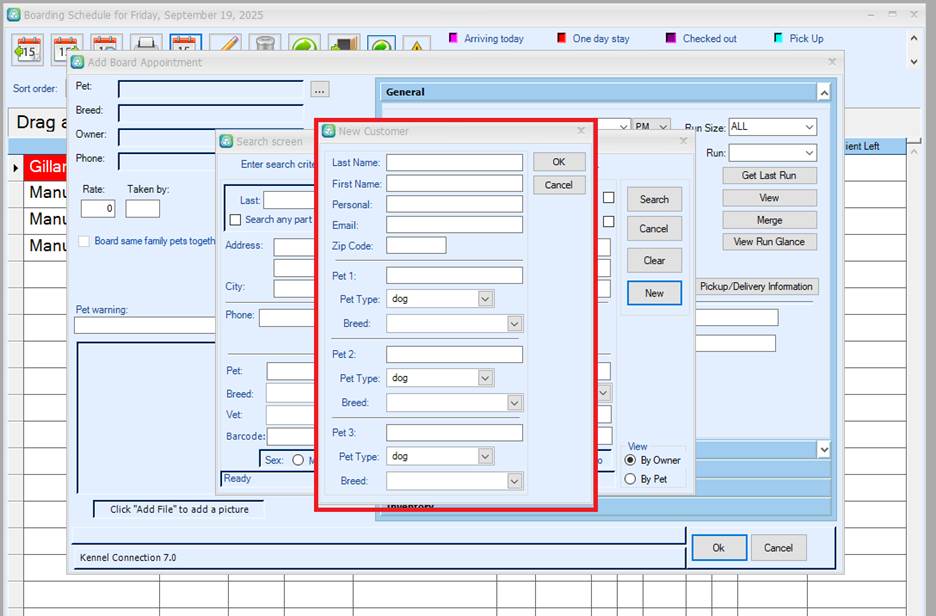Click the previous day calendar icon

pyautogui.click(x=29, y=47)
